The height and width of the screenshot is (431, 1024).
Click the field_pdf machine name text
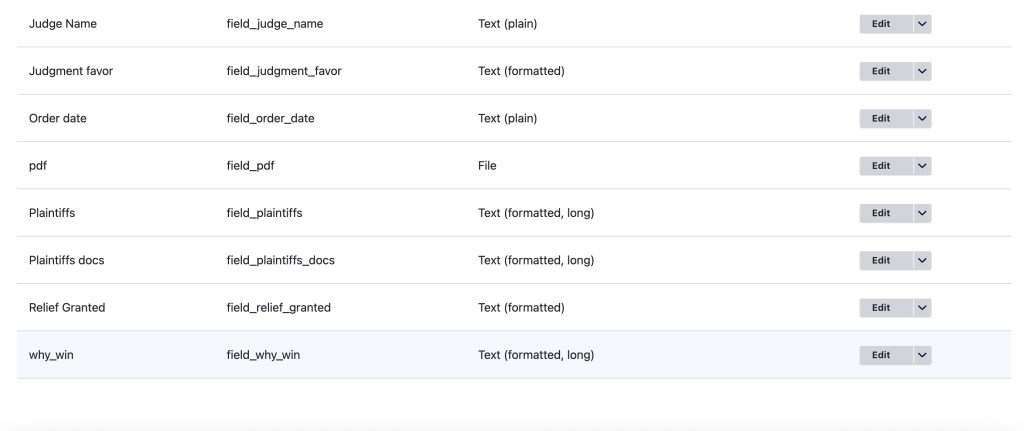click(250, 166)
